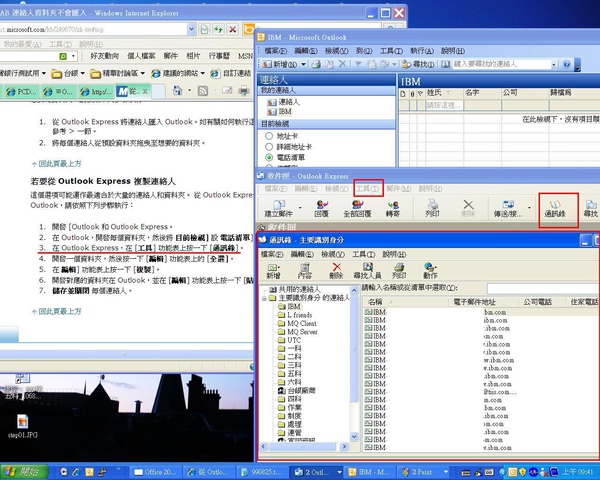The height and width of the screenshot is (480, 600).
Task: Click address book icon in Microsoft Outlook toolbar
Action: point(445,64)
